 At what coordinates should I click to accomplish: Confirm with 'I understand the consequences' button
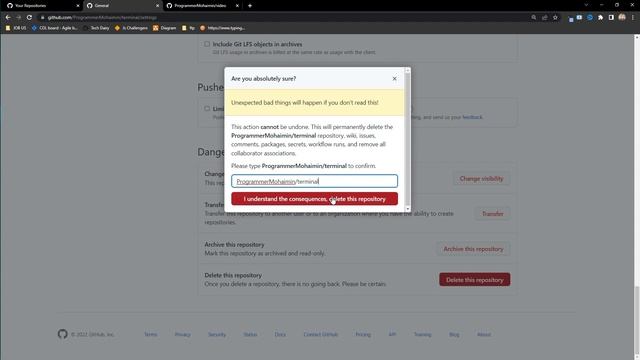pos(314,199)
